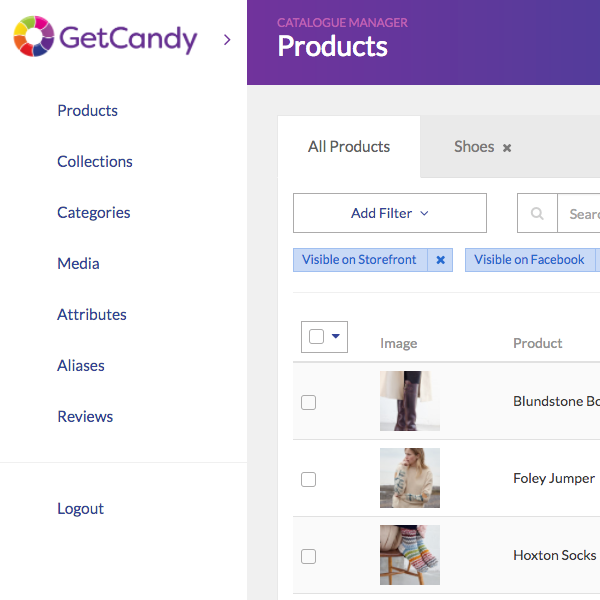Switch to the Shoes tab
The height and width of the screenshot is (600, 600).
click(x=474, y=147)
